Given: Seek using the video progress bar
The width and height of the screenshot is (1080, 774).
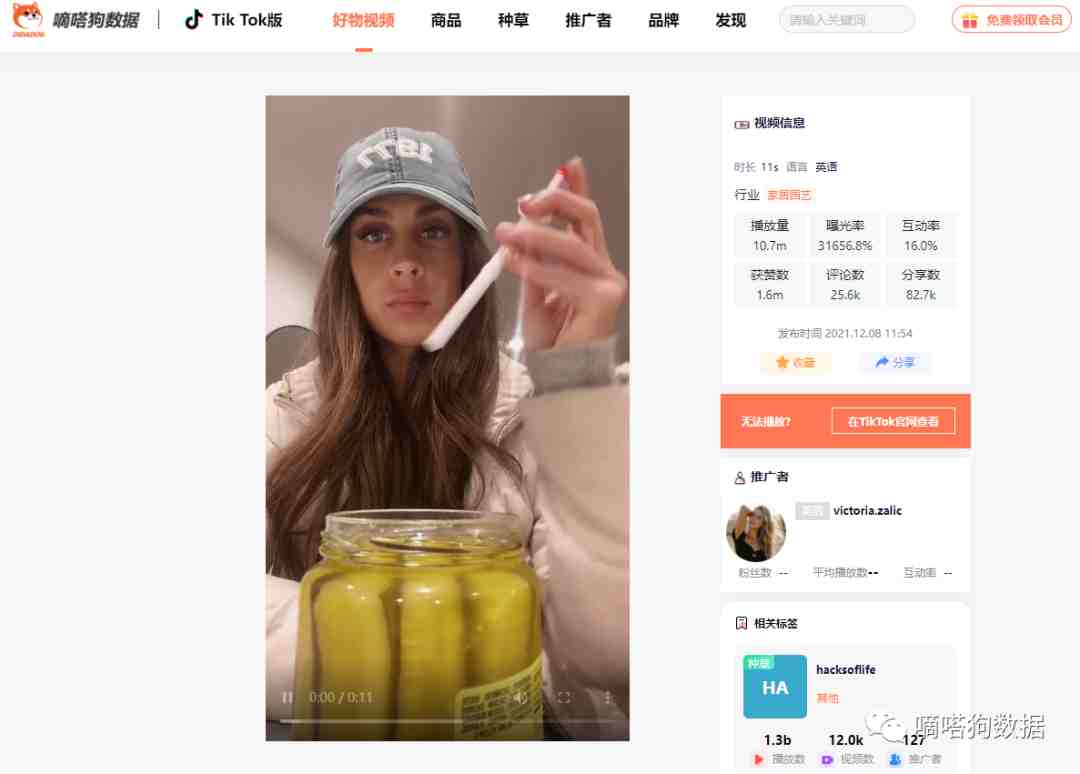Looking at the screenshot, I should point(447,721).
